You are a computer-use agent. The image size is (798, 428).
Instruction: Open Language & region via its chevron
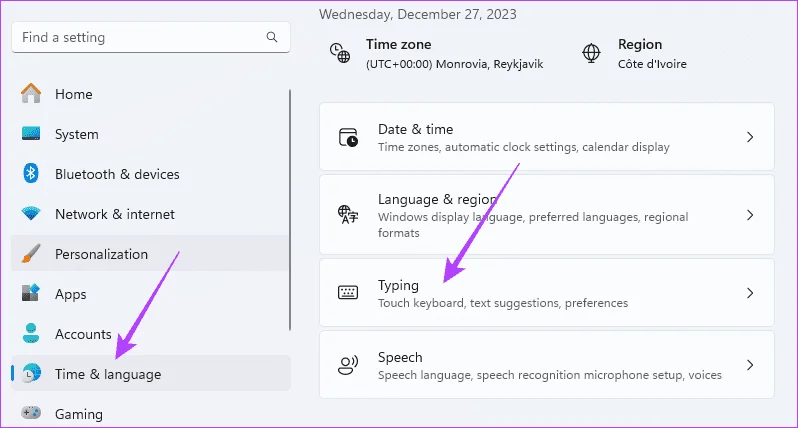[x=750, y=215]
